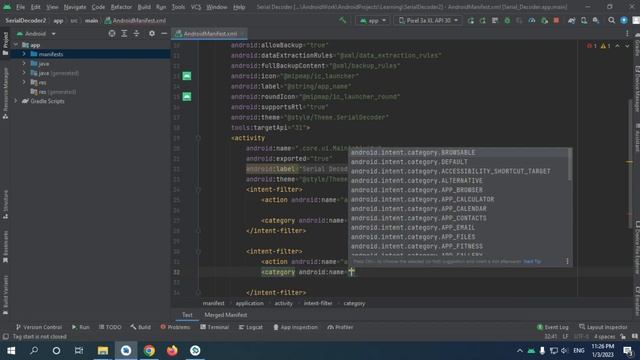
Task: Open the Refactor menu
Action: 121,7
